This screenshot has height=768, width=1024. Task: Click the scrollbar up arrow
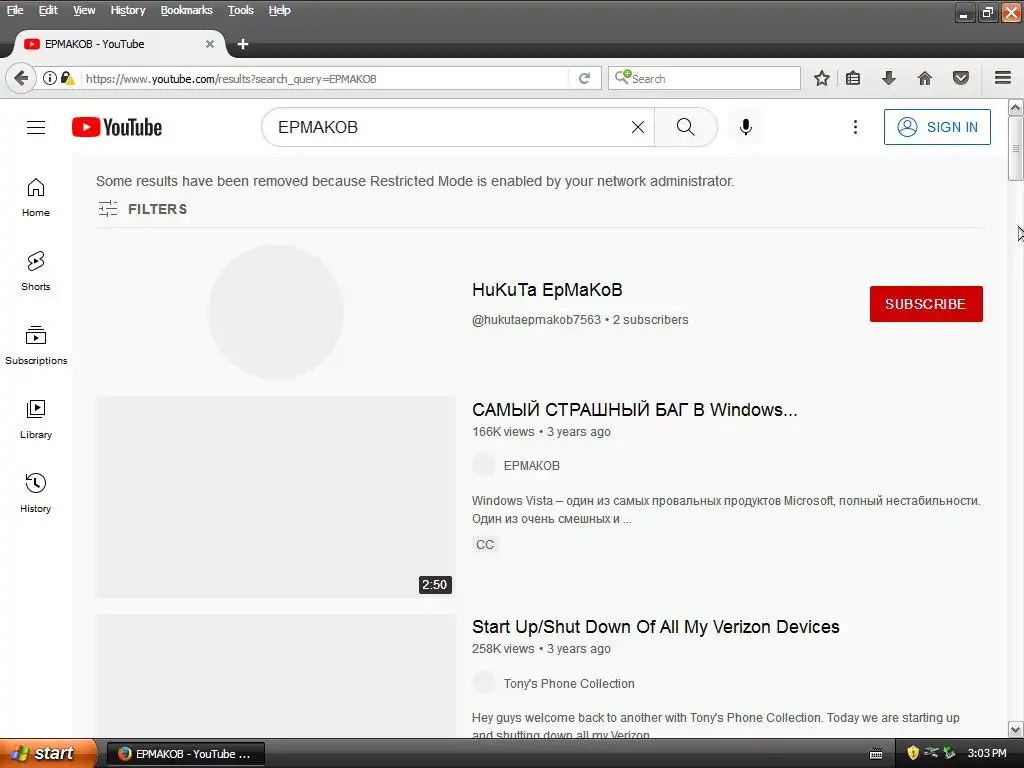[x=1016, y=107]
